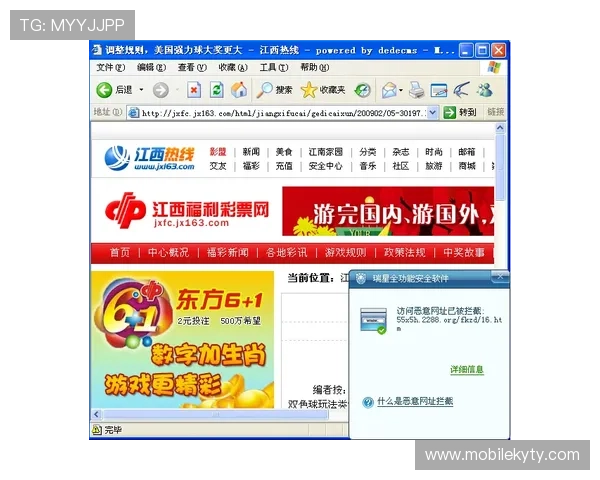
Task: Click the 江西福利彩票网 logo
Action: 187,211
